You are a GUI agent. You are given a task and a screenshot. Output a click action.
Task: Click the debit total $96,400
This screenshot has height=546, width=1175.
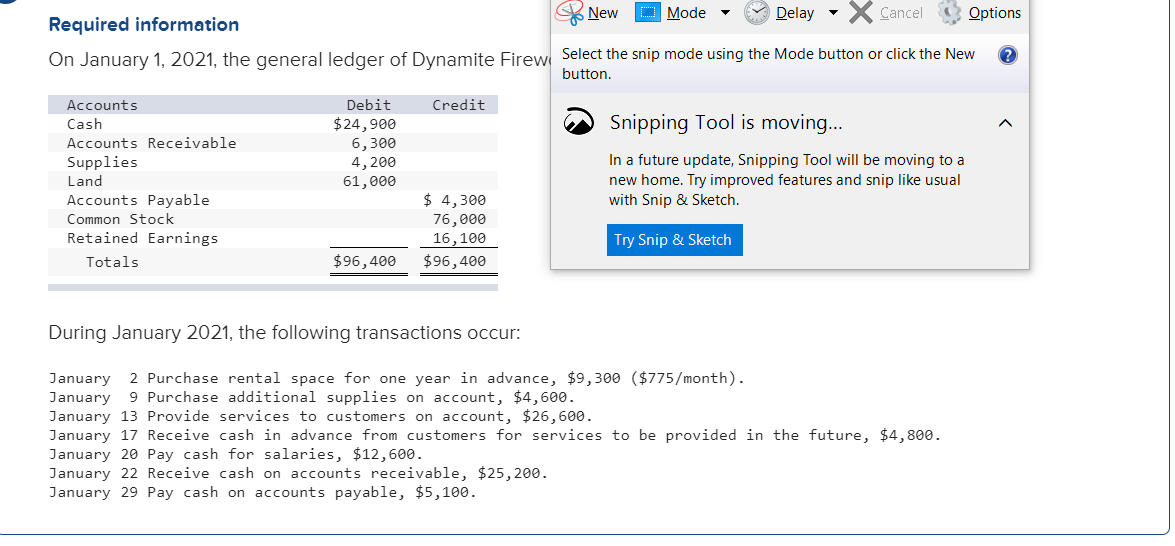coord(364,261)
